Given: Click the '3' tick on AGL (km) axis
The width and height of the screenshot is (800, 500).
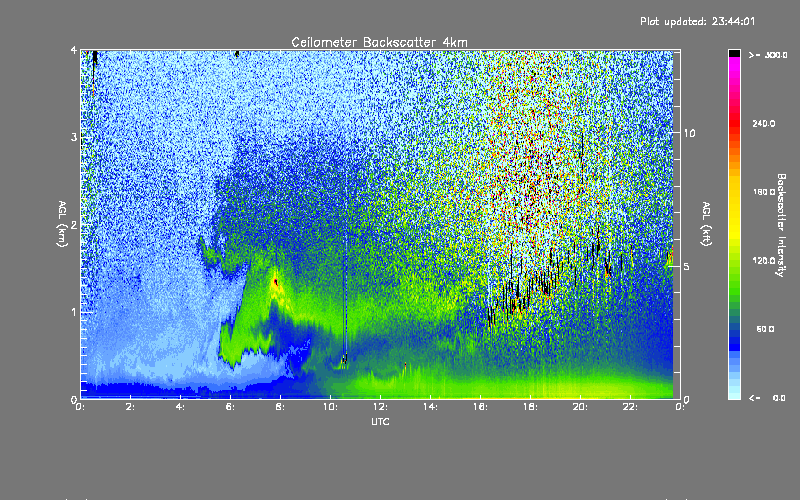Looking at the screenshot, I should (74, 137).
